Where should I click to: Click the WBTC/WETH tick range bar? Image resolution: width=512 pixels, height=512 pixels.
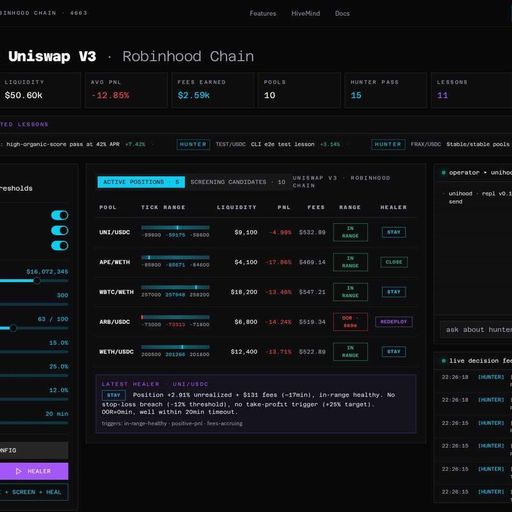coord(175,287)
